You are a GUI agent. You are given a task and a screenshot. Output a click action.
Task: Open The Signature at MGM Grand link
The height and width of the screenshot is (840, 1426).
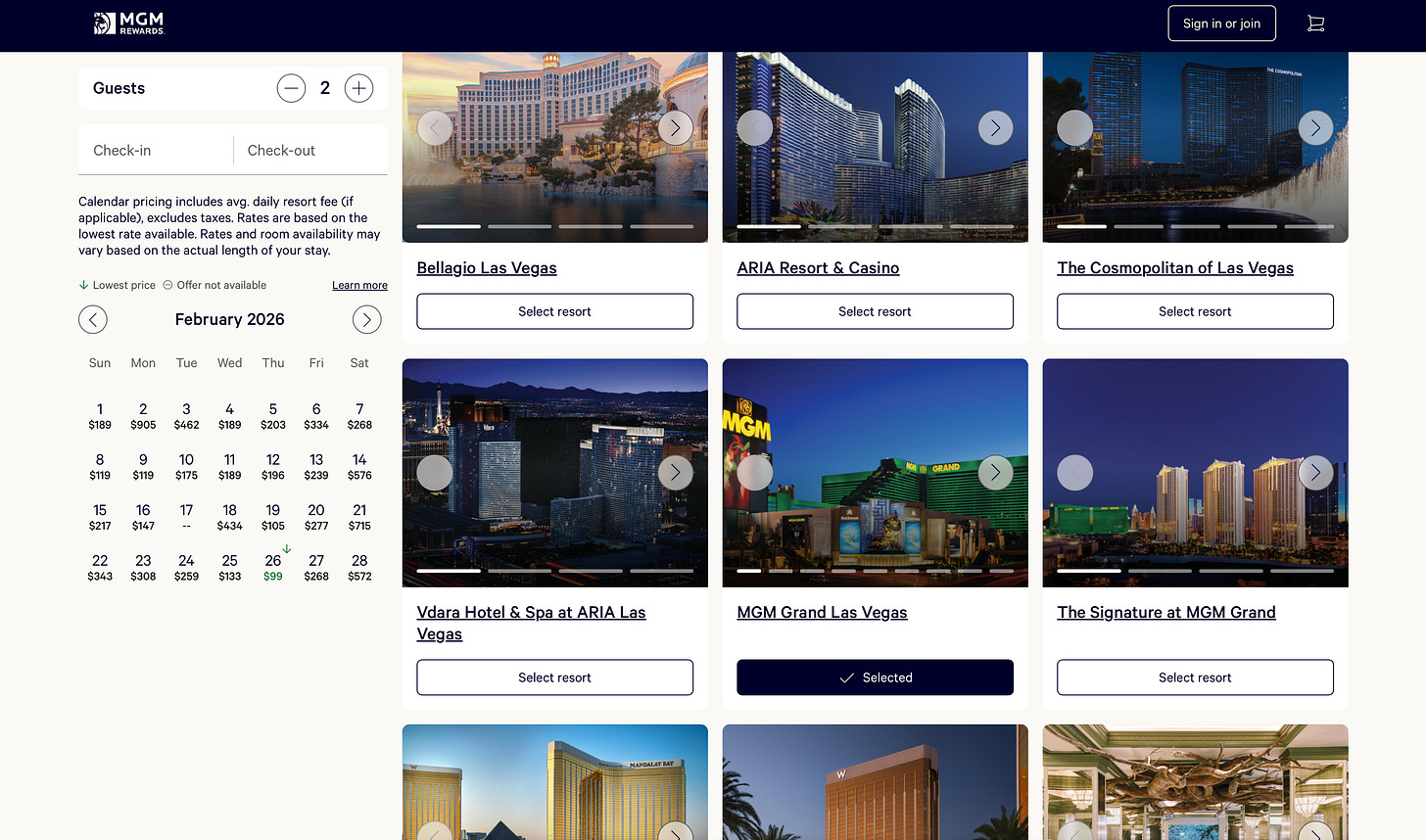1166,613
